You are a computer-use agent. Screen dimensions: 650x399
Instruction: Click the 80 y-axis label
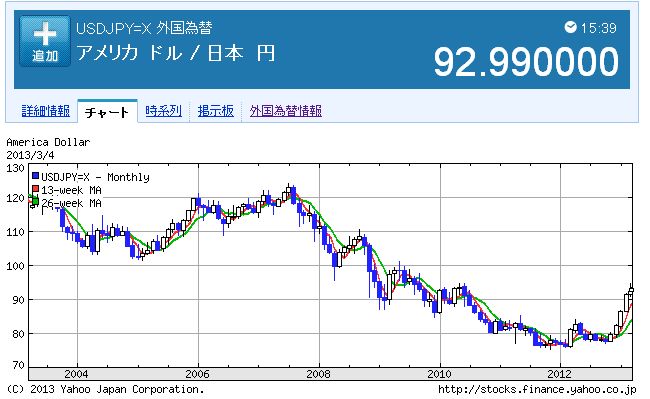tap(18, 334)
